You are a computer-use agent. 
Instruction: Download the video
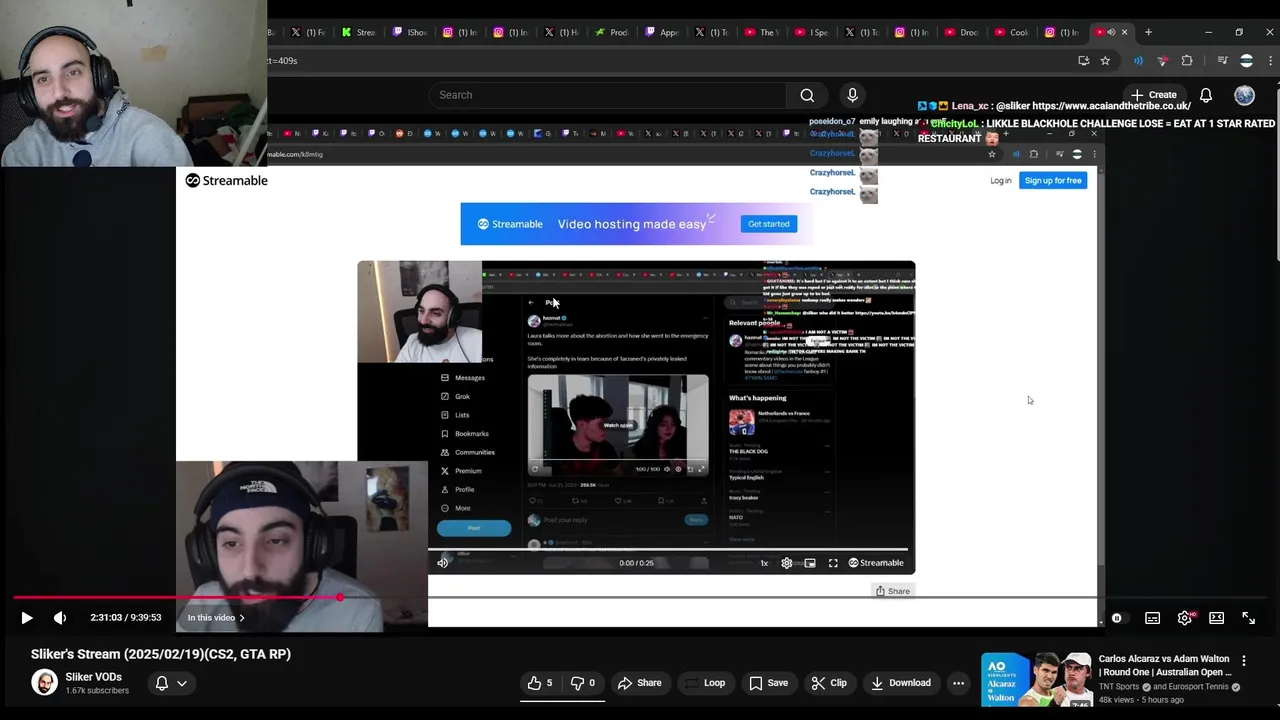(x=900, y=683)
